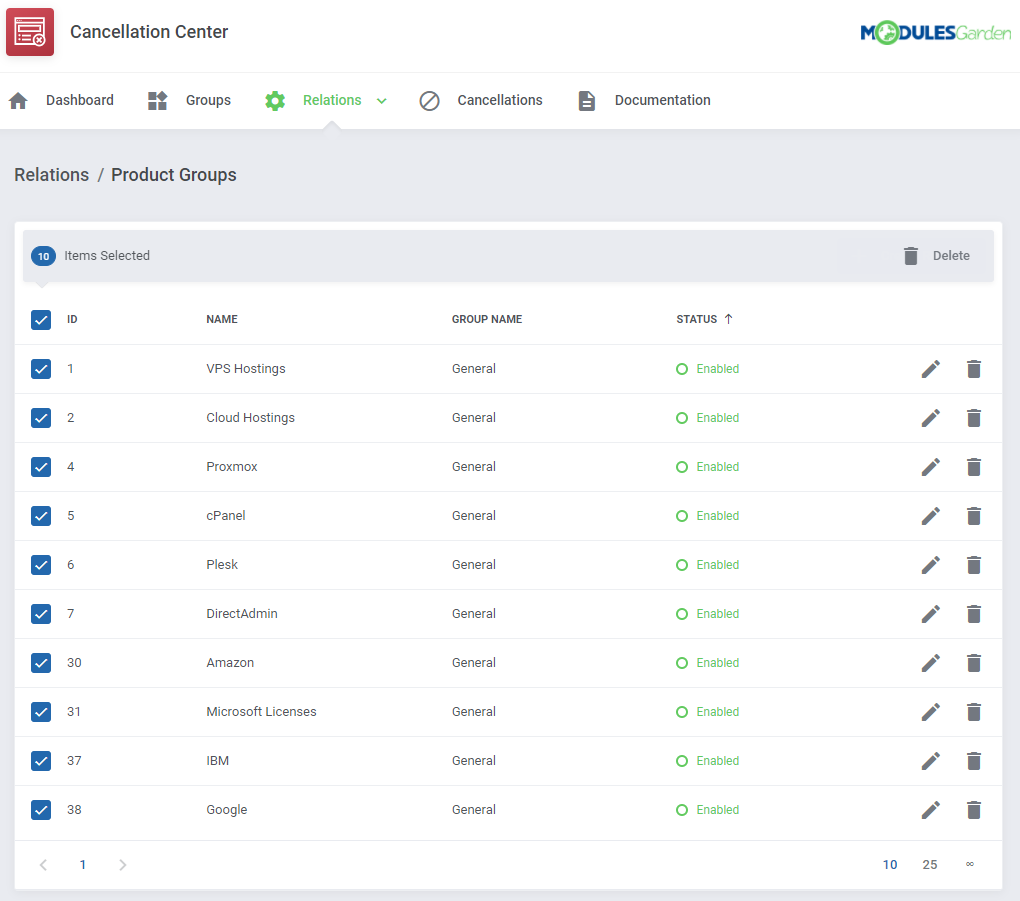Go to next page arrow
1020x901 pixels.
pos(122,865)
